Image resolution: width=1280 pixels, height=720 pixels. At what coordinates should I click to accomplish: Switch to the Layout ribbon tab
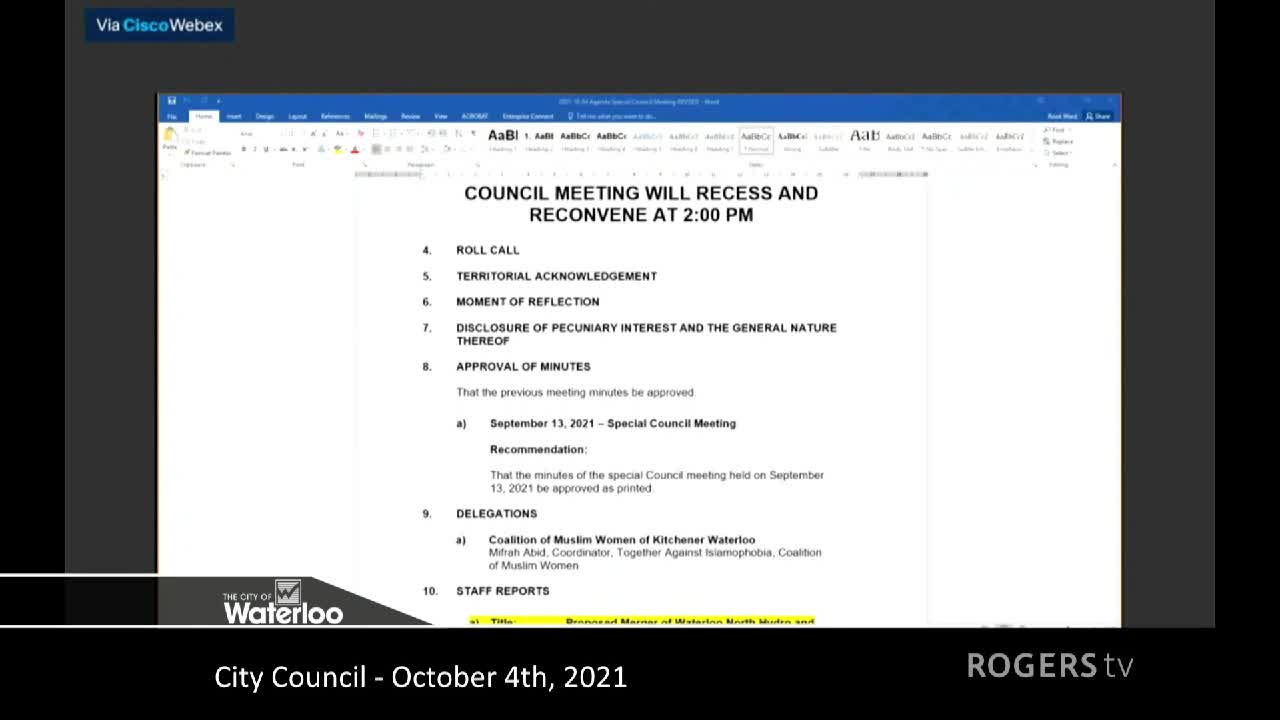click(298, 116)
